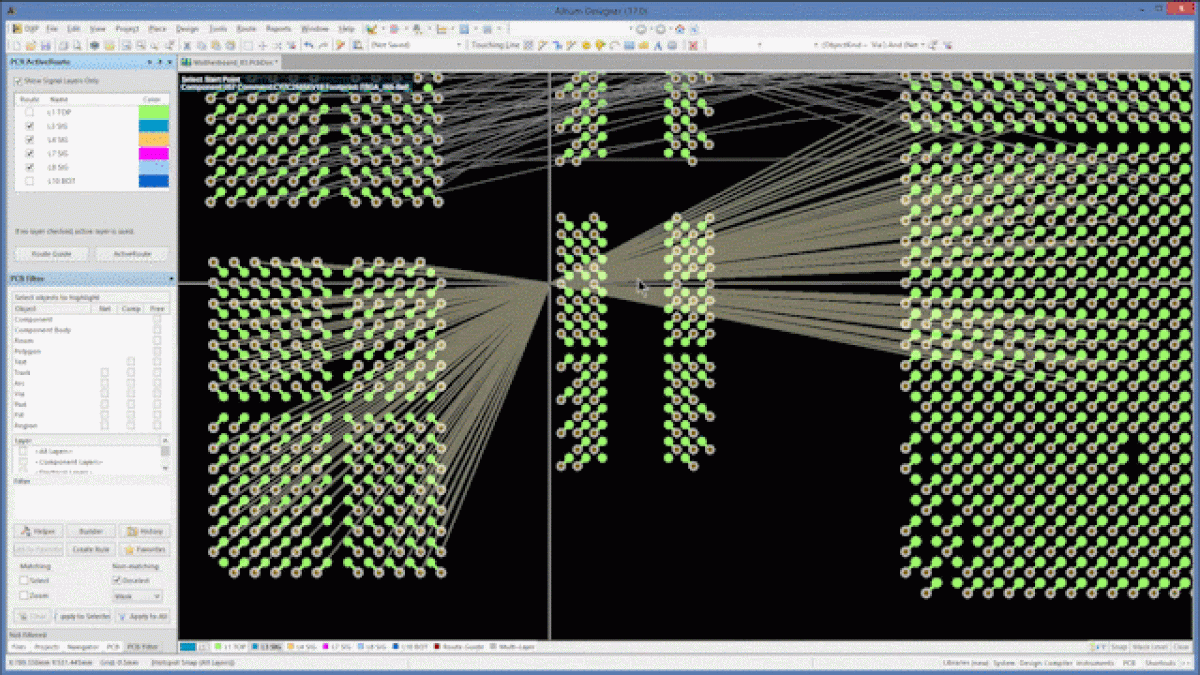The image size is (1200, 675).
Task: Open the (Not Saved) query dropdown
Action: pyautogui.click(x=460, y=45)
